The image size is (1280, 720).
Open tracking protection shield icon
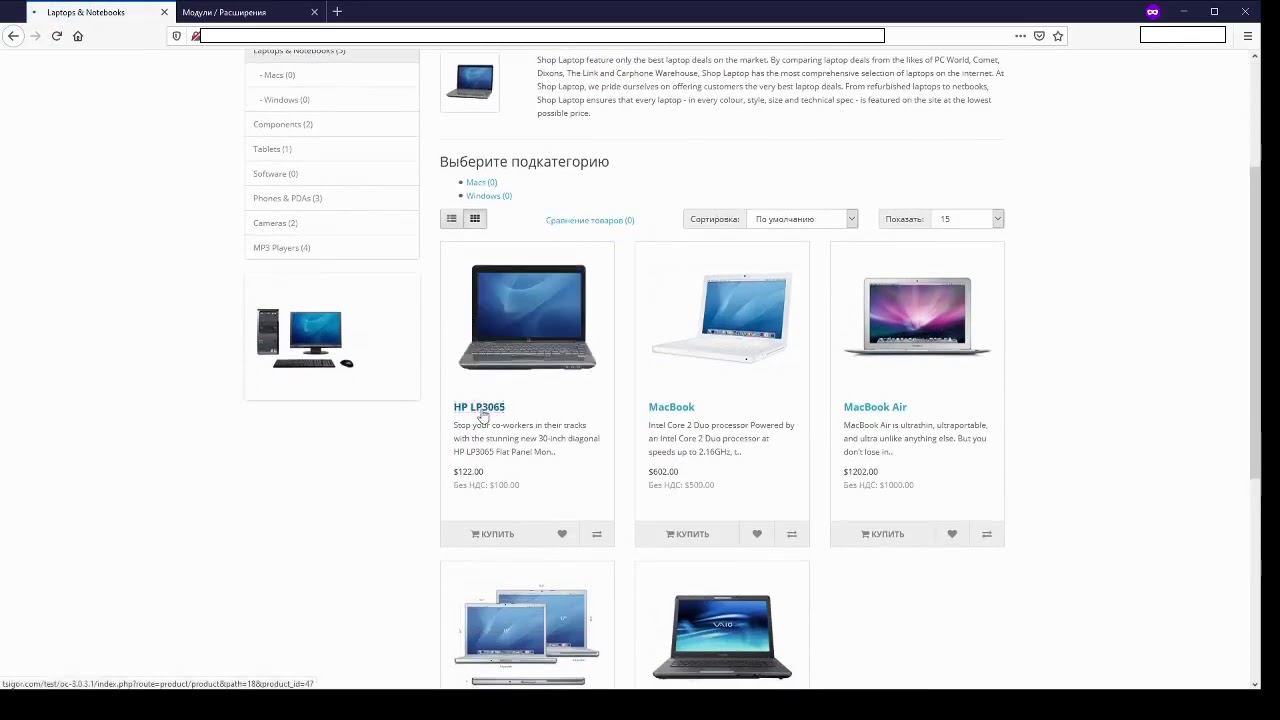point(177,36)
